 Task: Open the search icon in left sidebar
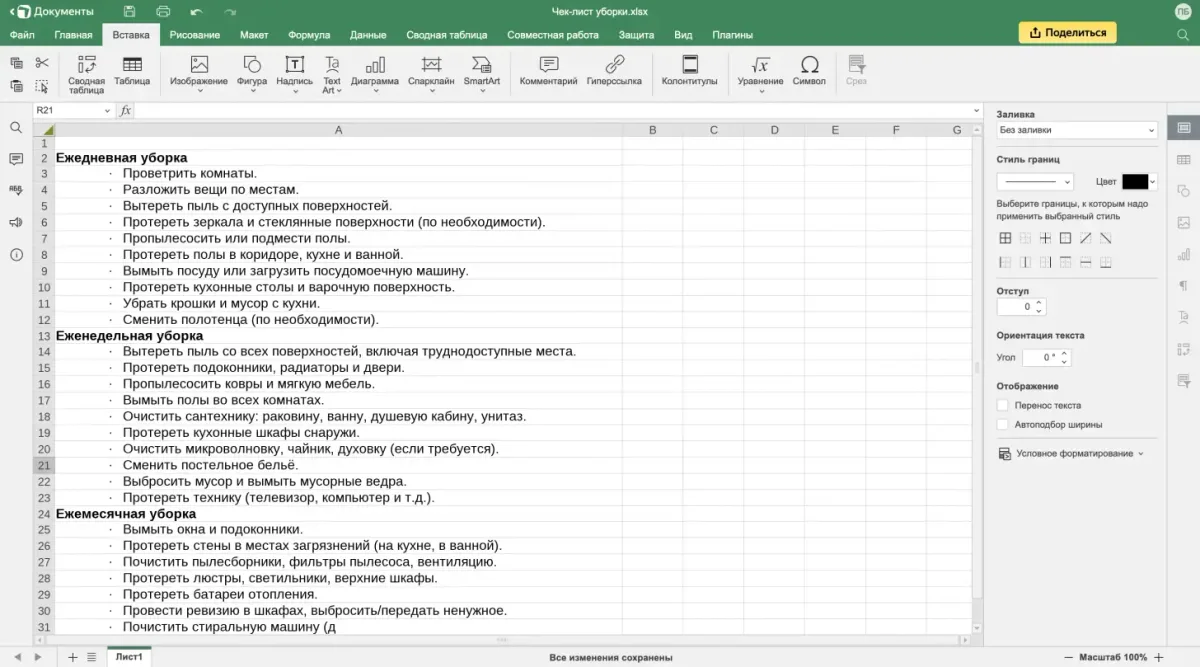click(16, 128)
